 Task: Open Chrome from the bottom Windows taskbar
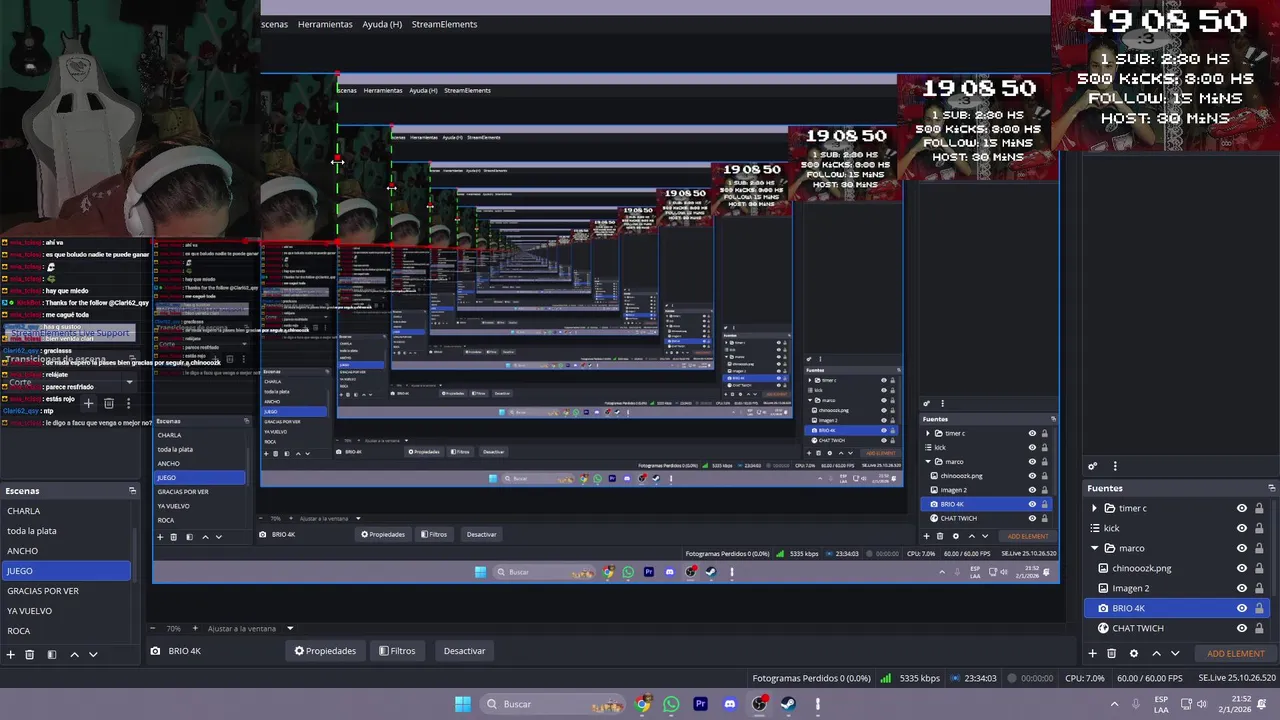[x=643, y=704]
